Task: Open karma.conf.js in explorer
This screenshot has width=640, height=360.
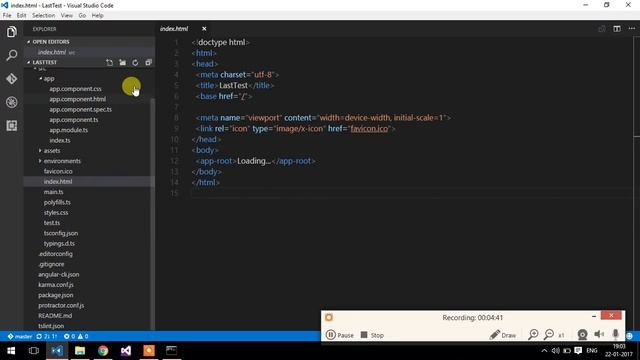Action: (x=56, y=284)
